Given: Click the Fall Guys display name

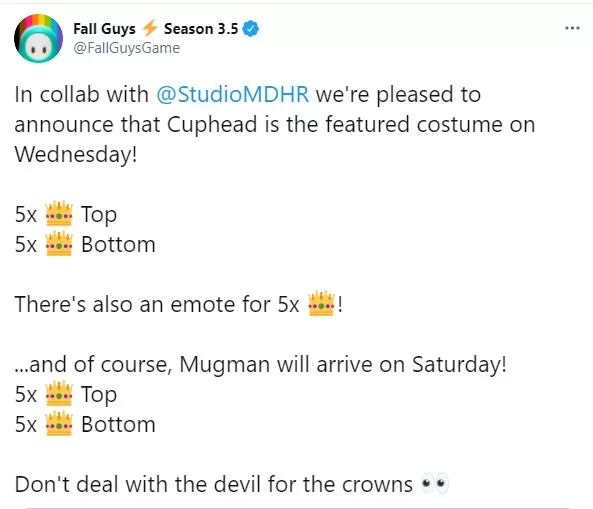Looking at the screenshot, I should point(104,29).
